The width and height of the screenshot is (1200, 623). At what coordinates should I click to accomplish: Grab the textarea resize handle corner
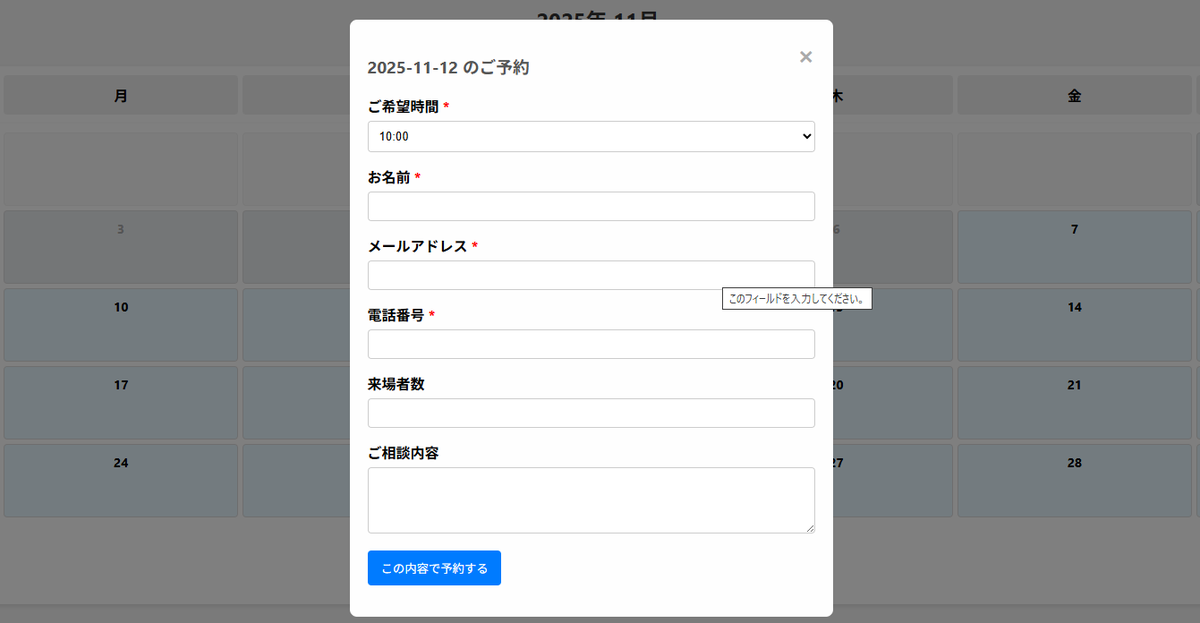tap(810, 528)
